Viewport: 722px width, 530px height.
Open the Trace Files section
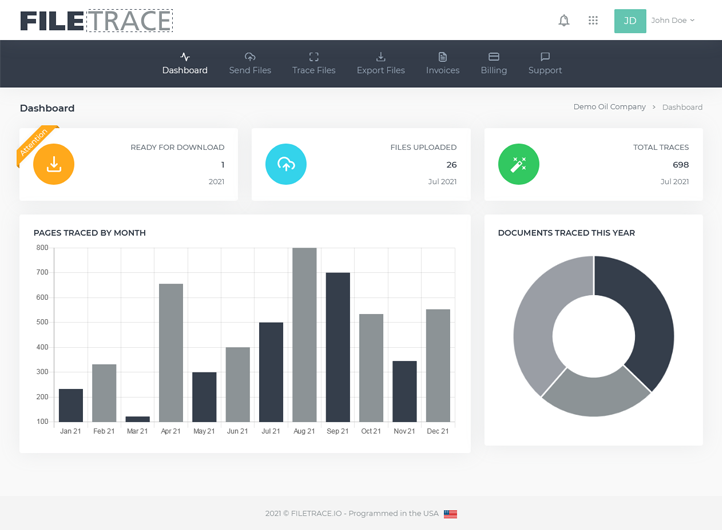pyautogui.click(x=314, y=64)
